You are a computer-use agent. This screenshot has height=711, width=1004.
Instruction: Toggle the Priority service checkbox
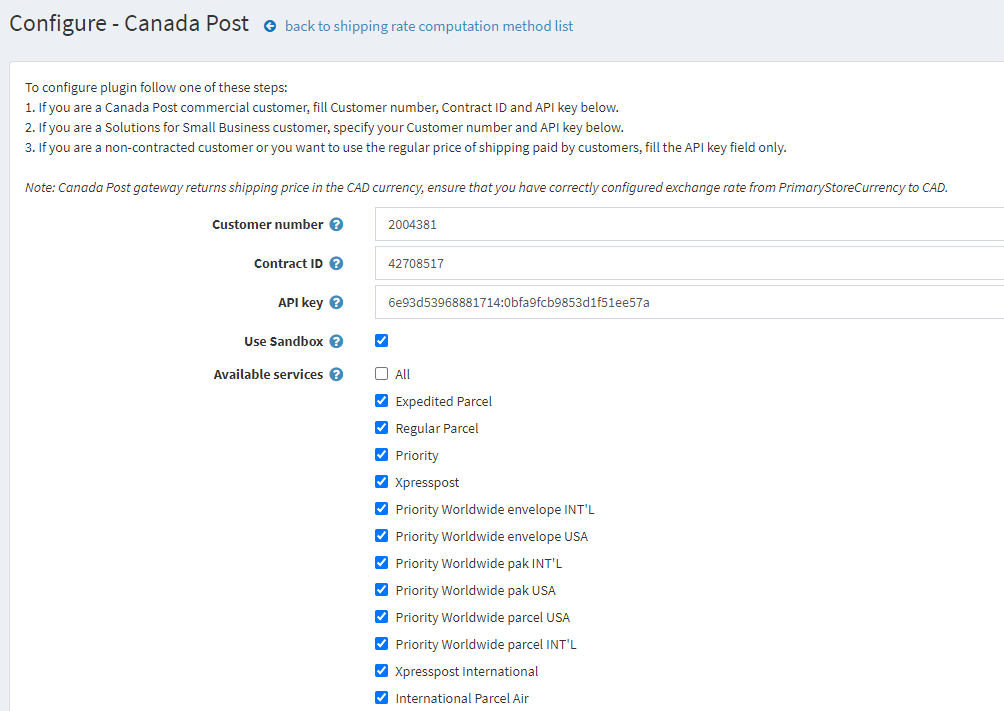[x=382, y=454]
